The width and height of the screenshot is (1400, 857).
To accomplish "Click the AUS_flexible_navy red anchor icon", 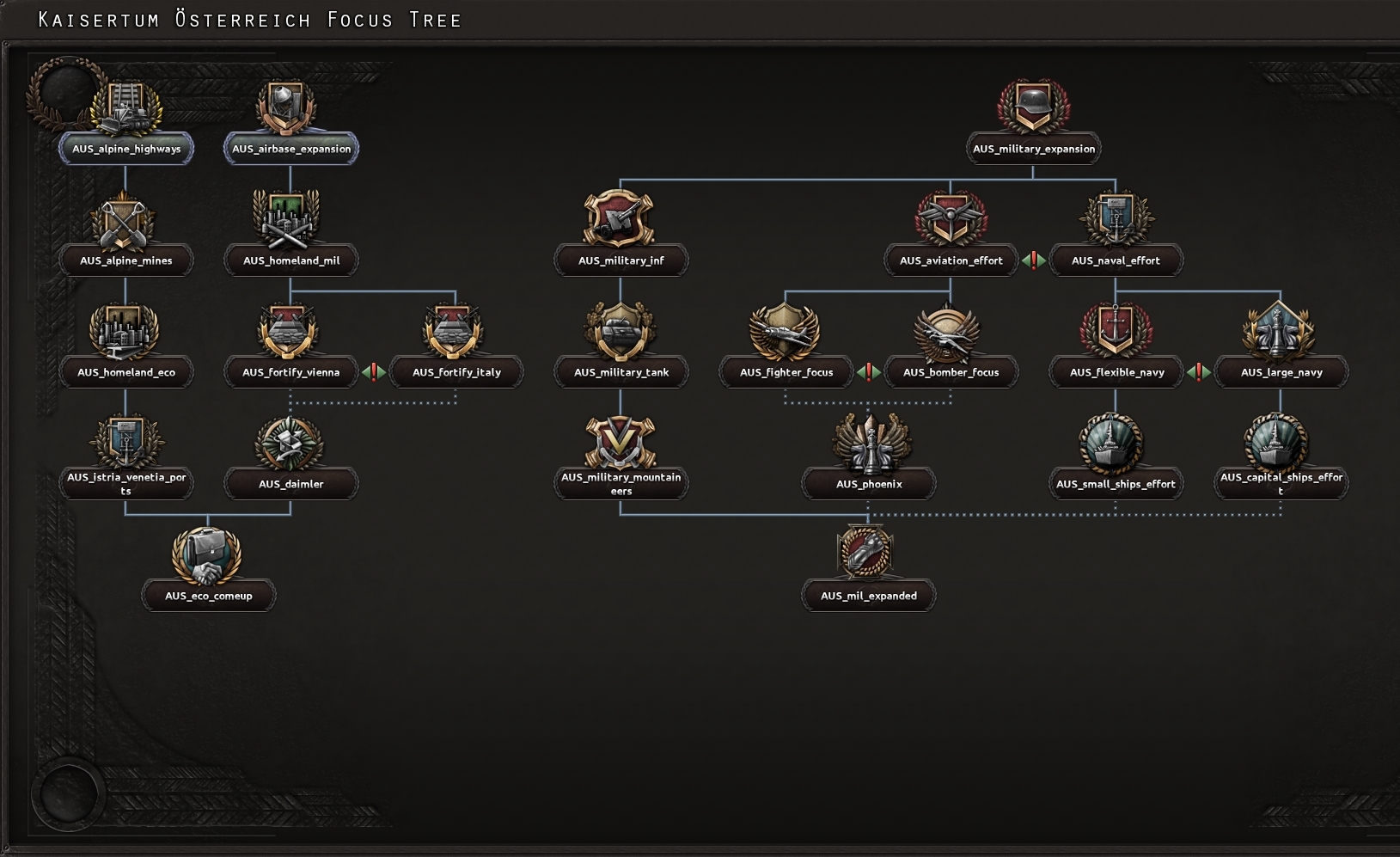I will click(x=1116, y=331).
